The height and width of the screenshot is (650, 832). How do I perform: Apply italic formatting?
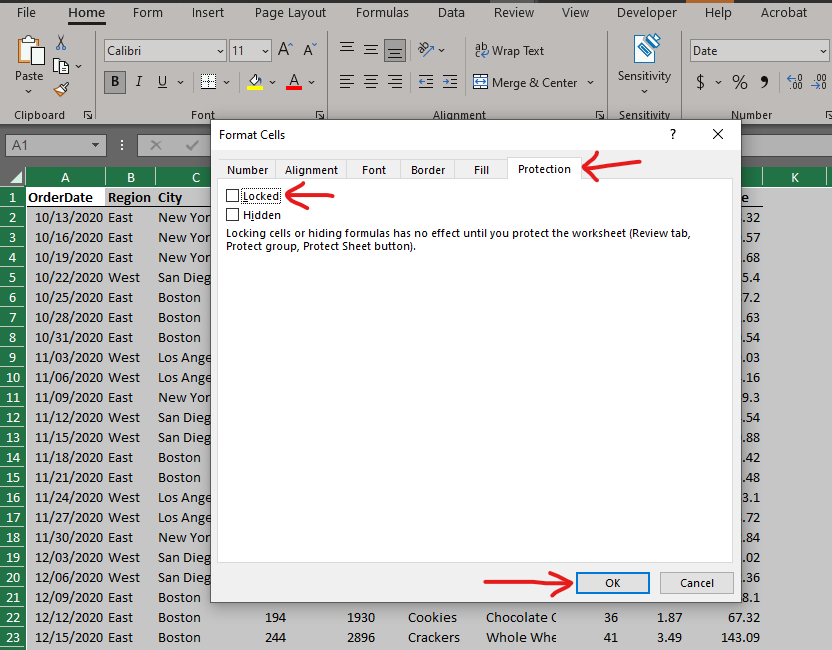(x=137, y=82)
